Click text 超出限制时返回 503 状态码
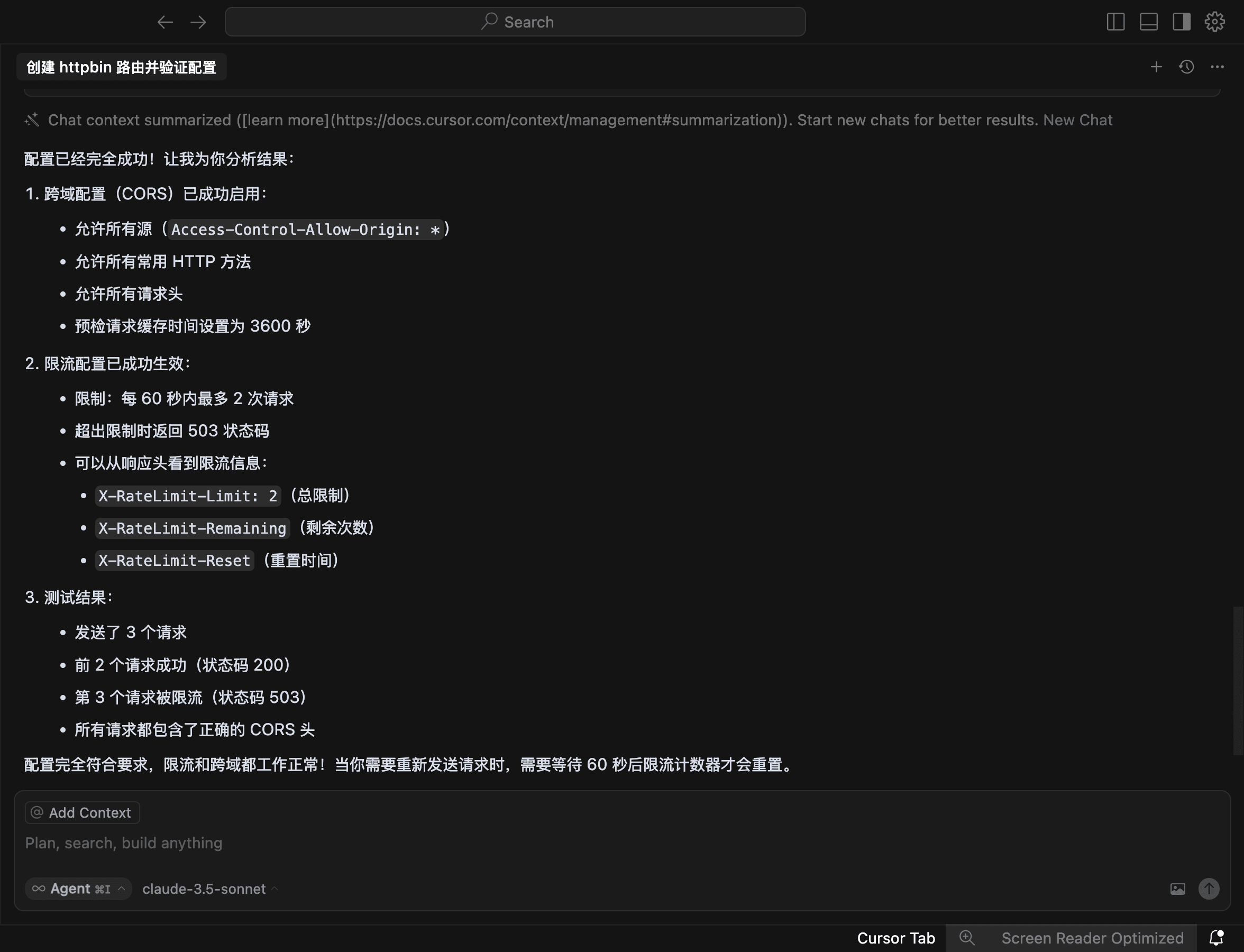1244x952 pixels. (x=172, y=431)
